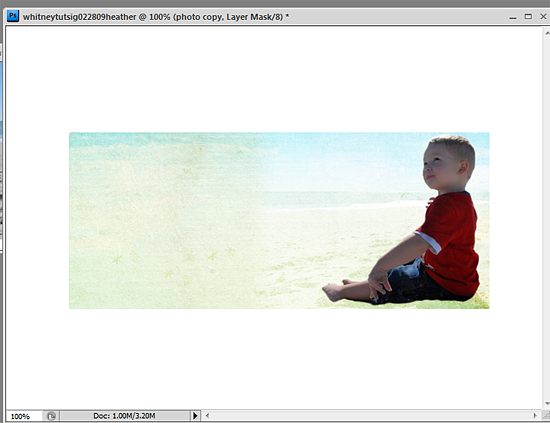The image size is (550, 423).
Task: Click the vertical scrollbar track
Action: coord(546,218)
